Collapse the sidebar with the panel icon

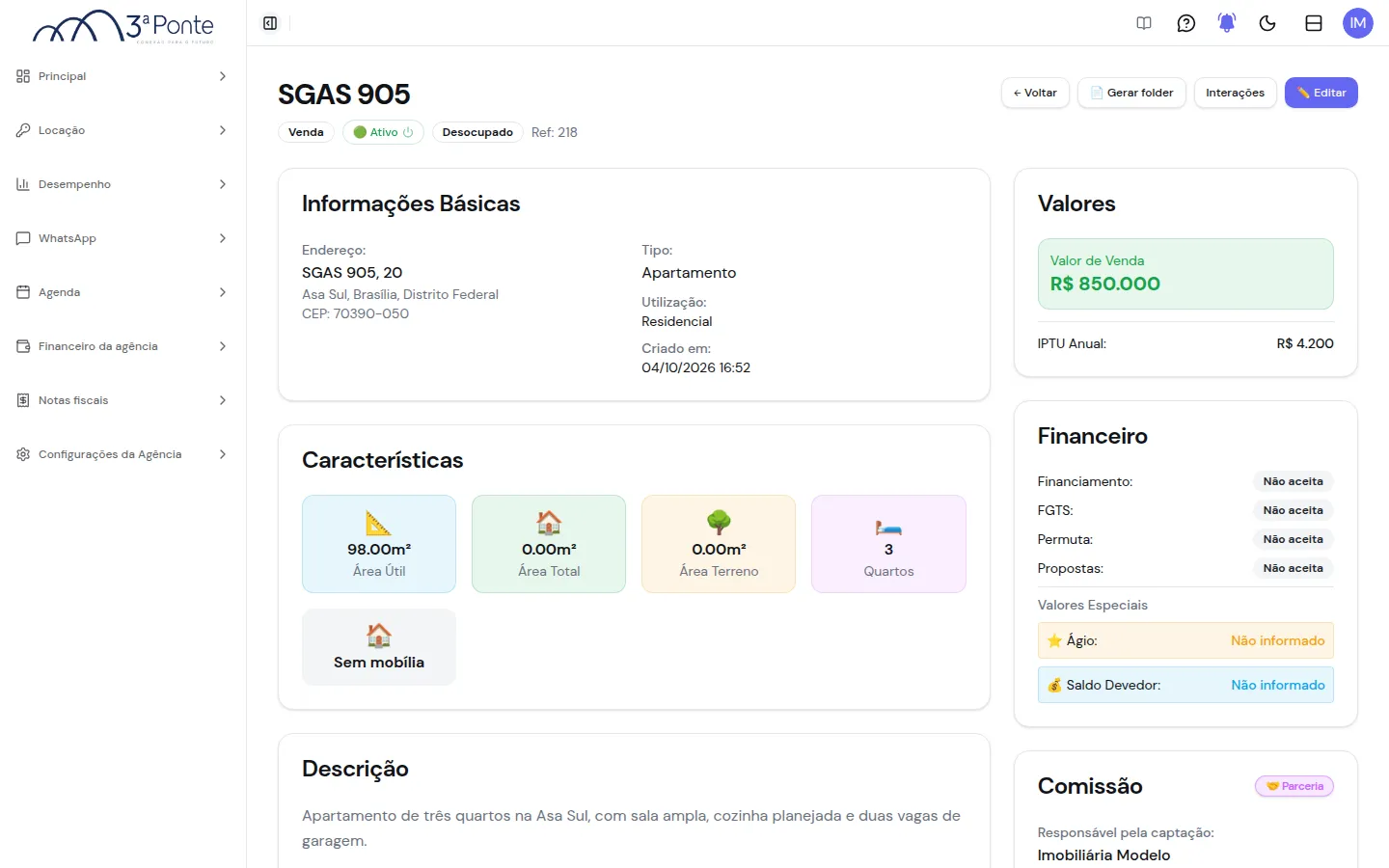coord(270,23)
